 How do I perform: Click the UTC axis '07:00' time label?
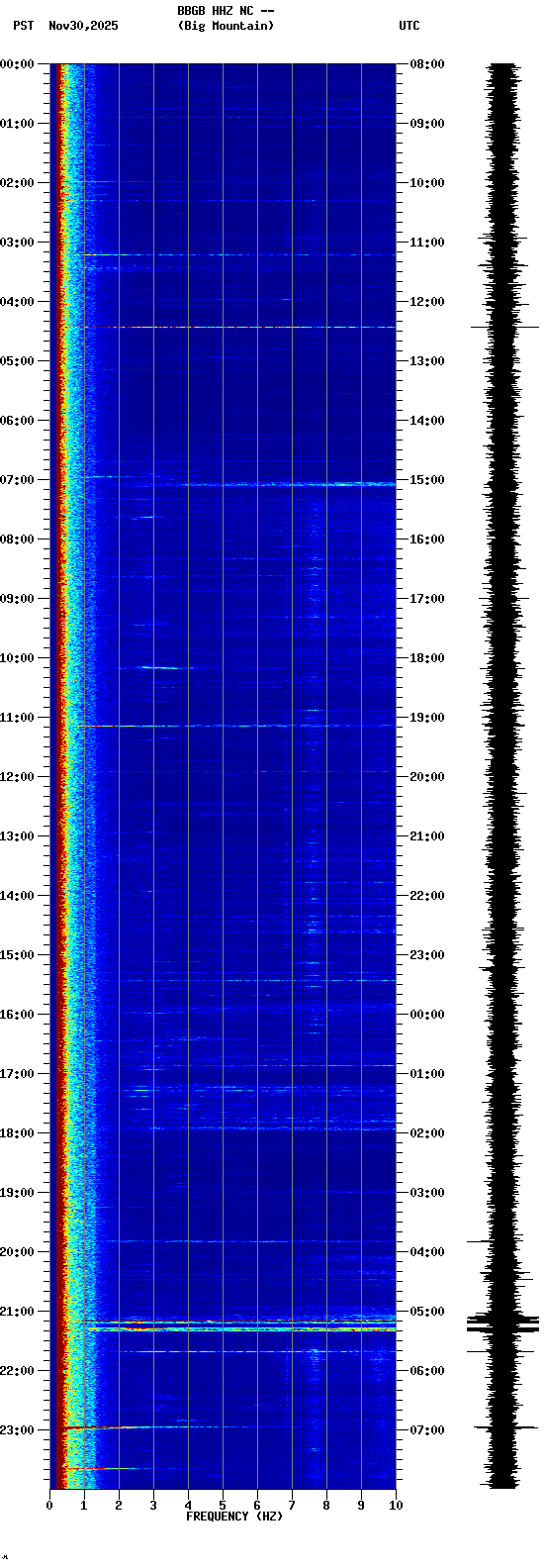point(427,1430)
